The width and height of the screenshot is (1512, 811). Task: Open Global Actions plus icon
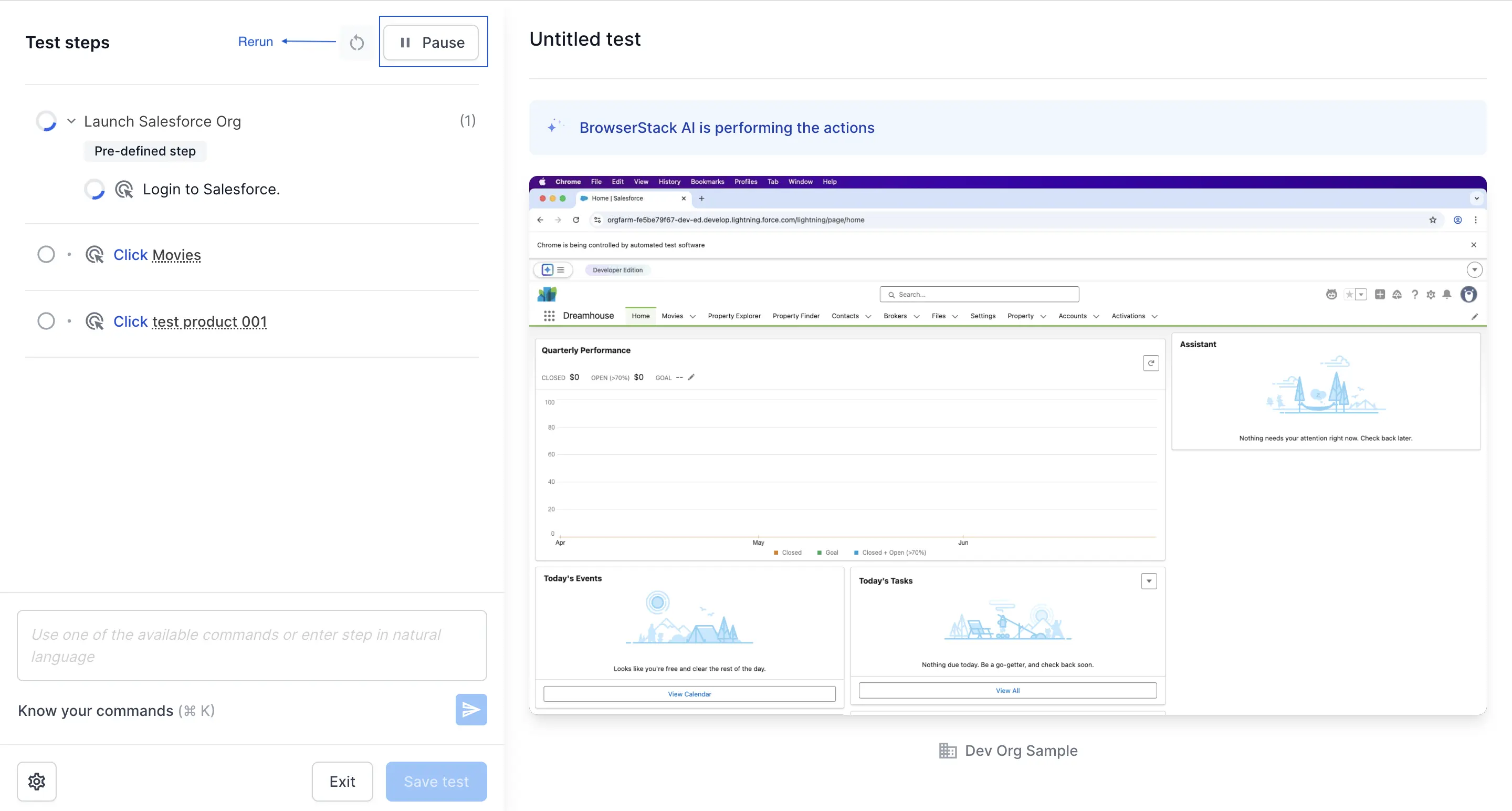(1379, 294)
